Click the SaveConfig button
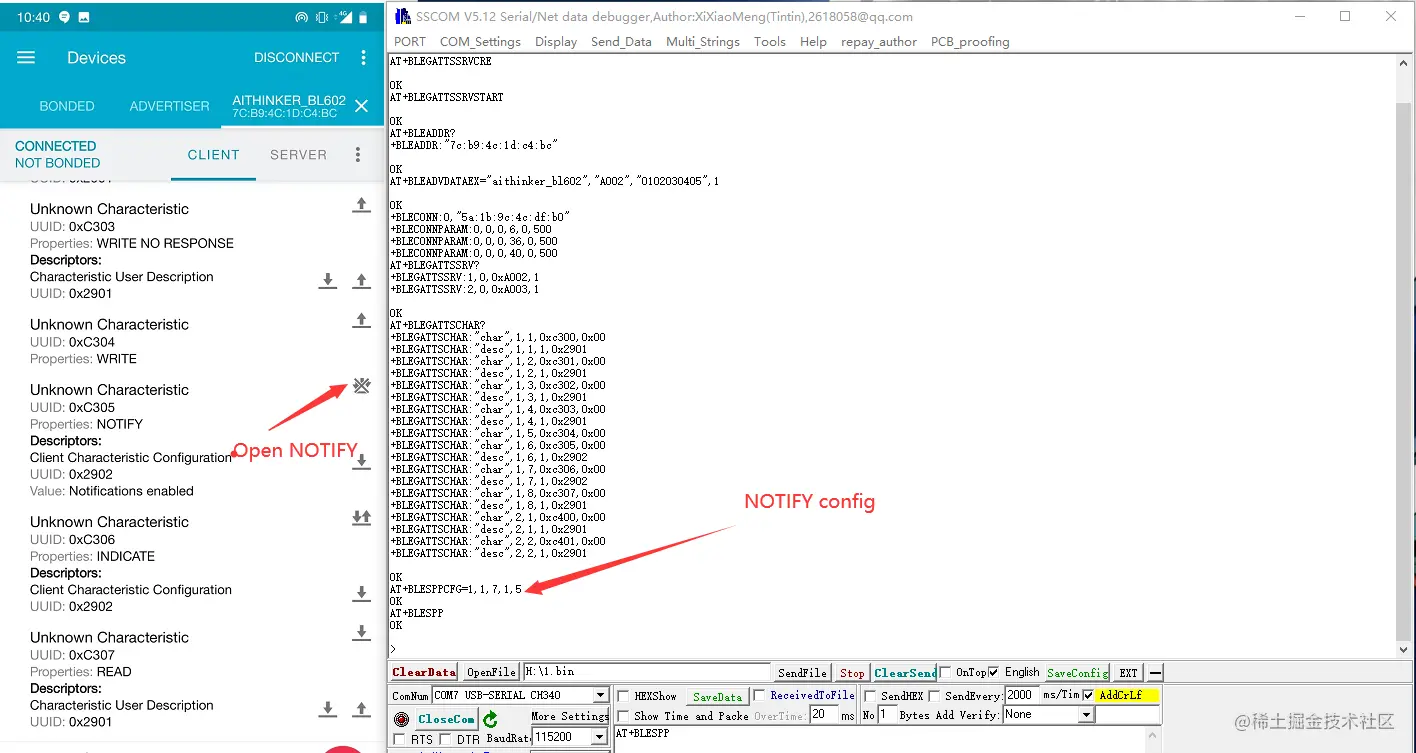 (1077, 673)
